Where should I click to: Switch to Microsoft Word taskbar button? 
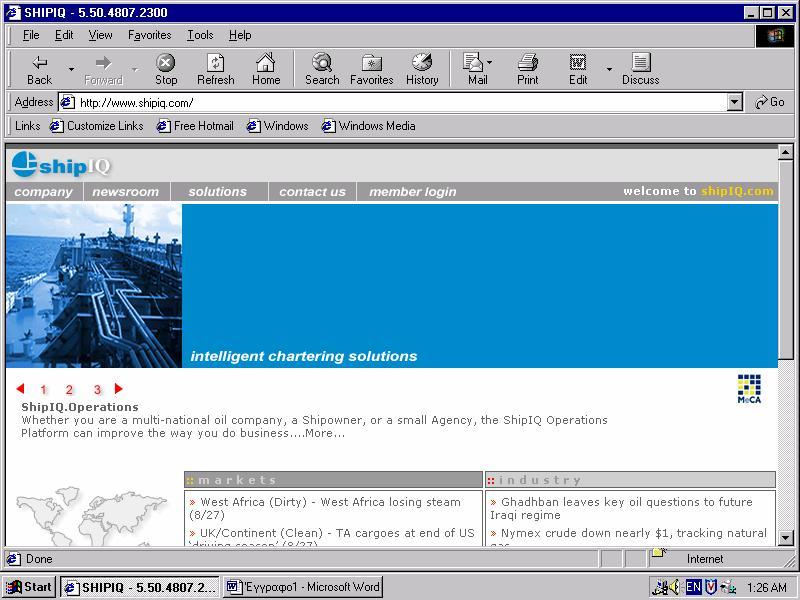tap(304, 587)
